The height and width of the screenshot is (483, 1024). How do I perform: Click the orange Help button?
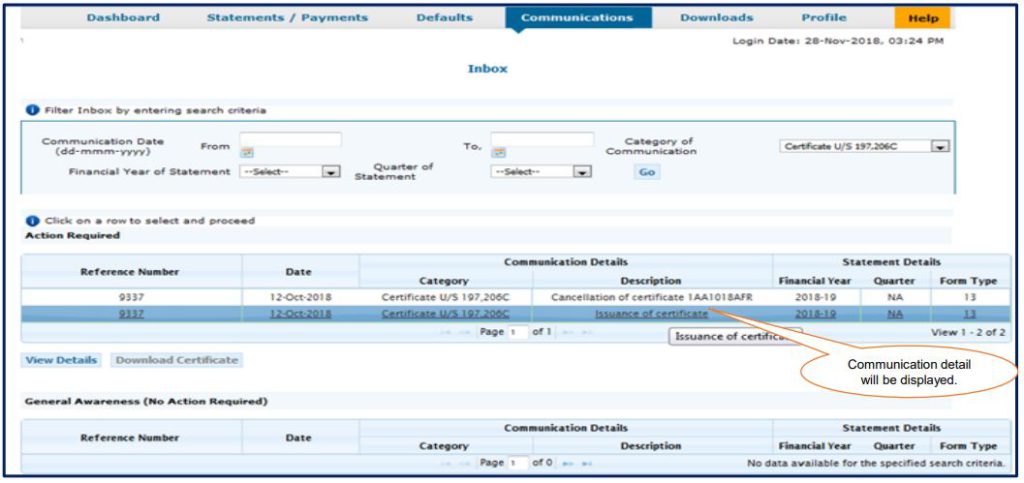(x=923, y=18)
